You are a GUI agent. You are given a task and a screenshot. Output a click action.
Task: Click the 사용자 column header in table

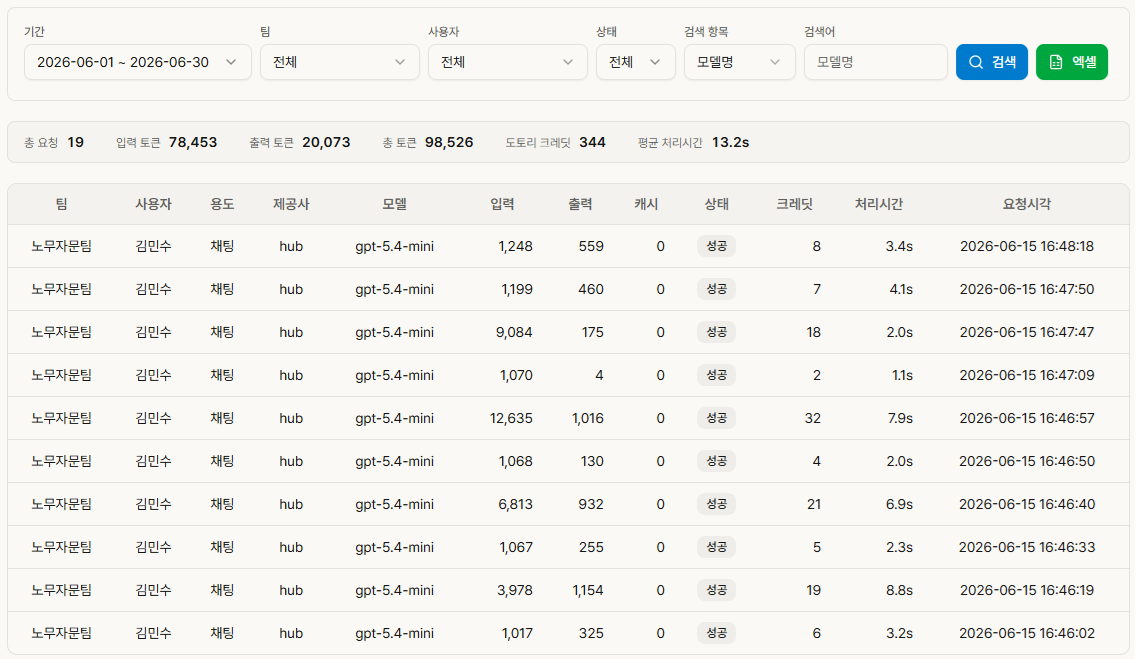pyautogui.click(x=153, y=205)
